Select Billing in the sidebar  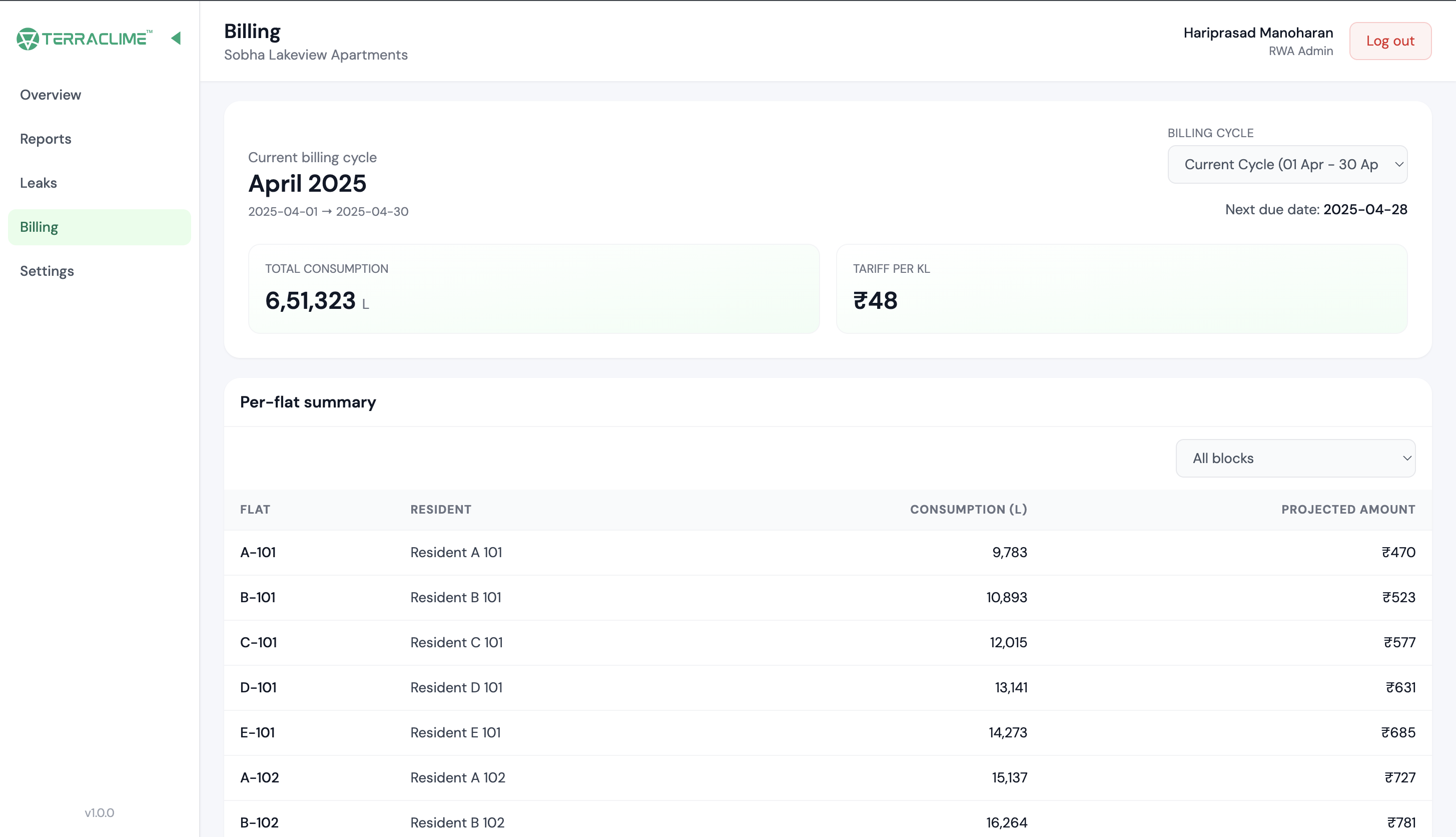pos(100,227)
